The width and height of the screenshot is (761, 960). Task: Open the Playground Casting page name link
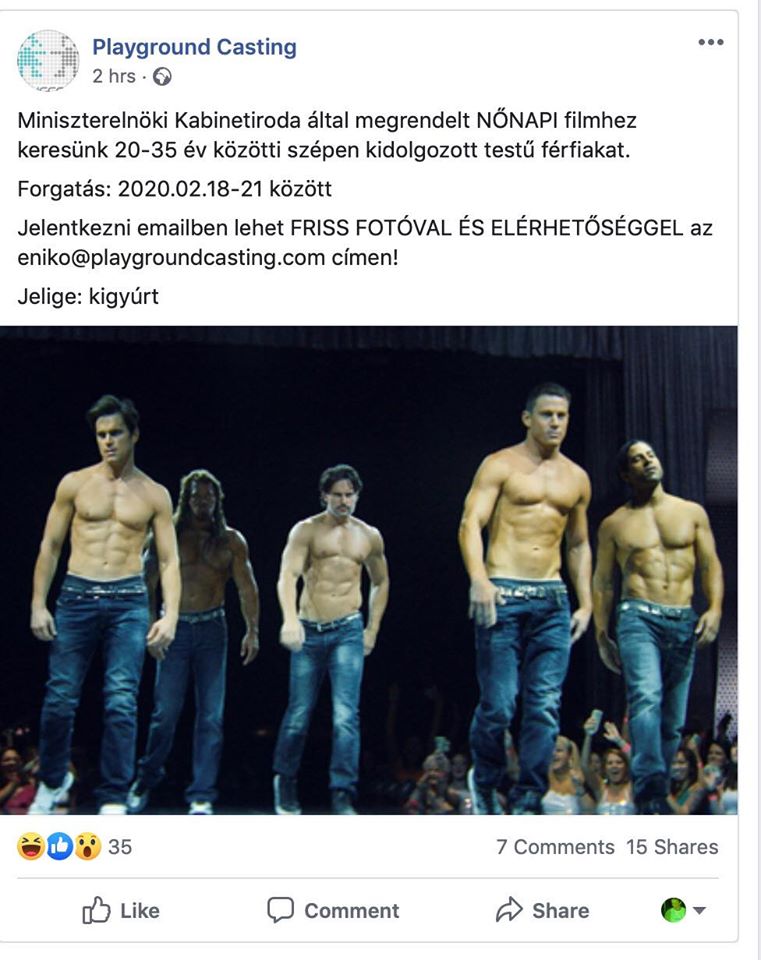click(194, 47)
